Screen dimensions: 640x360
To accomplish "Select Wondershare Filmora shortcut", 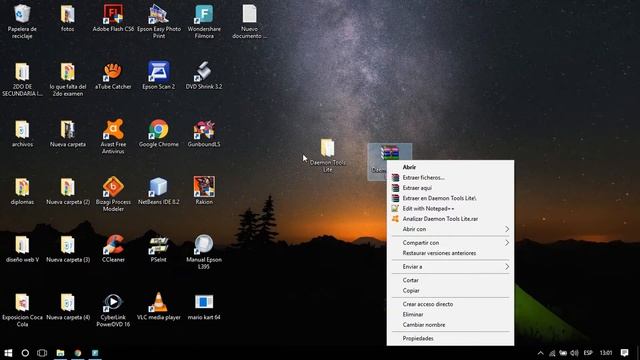I will pos(204,21).
